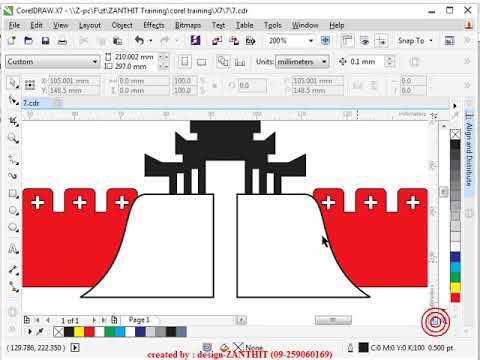Select the Ellipse tool in the toolbox
The image size is (480, 360).
(x=13, y=211)
